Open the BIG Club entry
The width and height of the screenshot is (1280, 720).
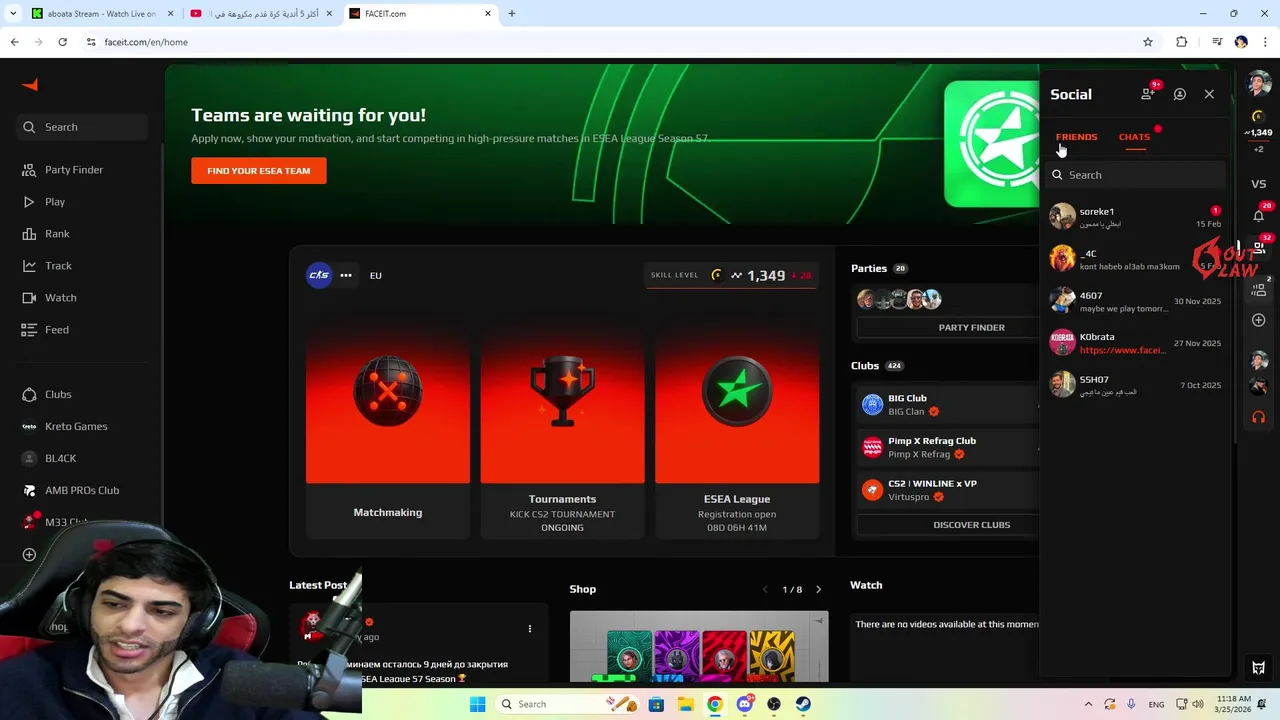948,404
